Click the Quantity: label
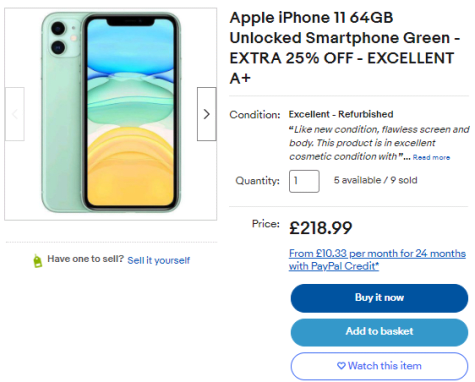The image size is (475, 382). 257,181
